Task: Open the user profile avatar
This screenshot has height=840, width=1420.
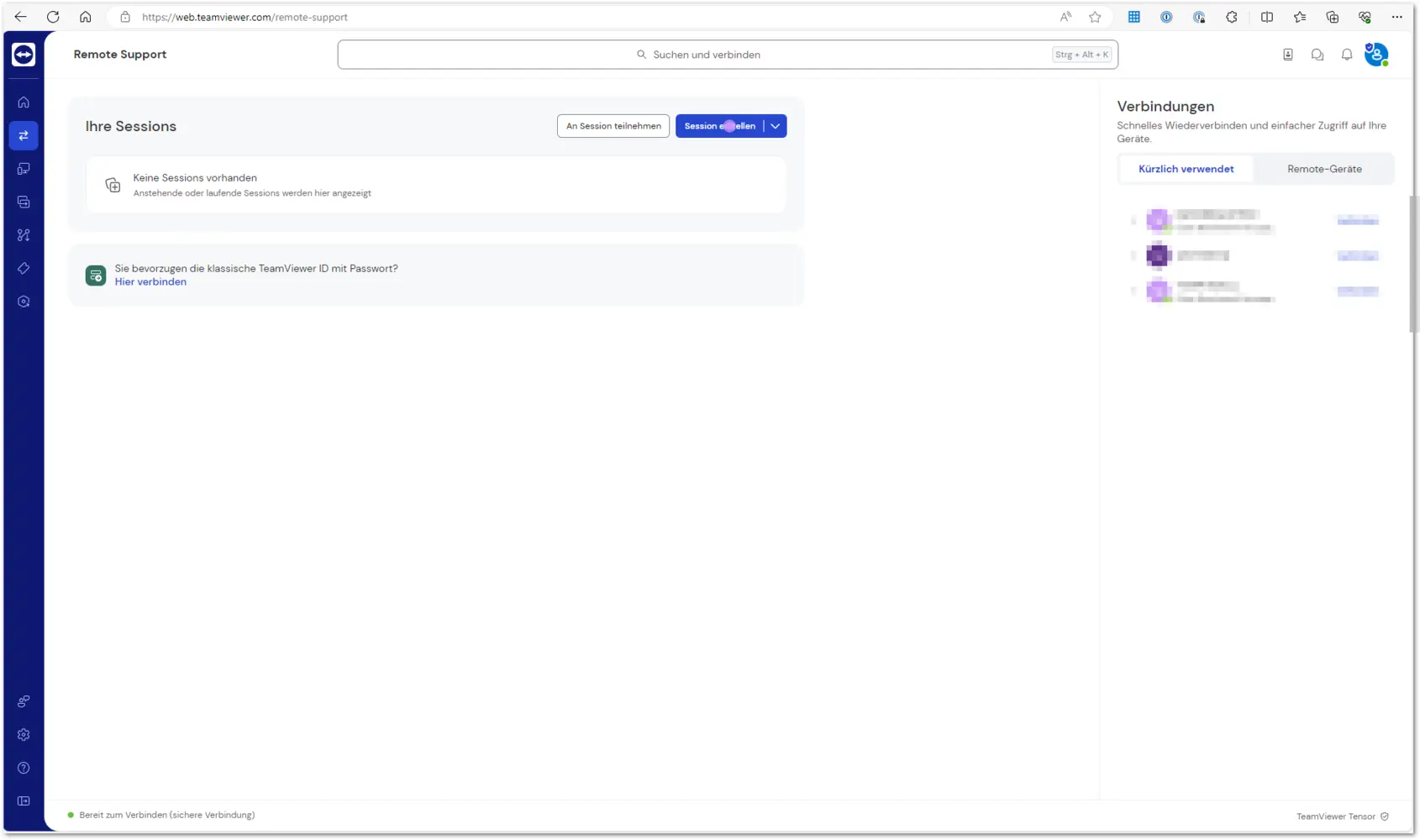Action: click(x=1376, y=55)
